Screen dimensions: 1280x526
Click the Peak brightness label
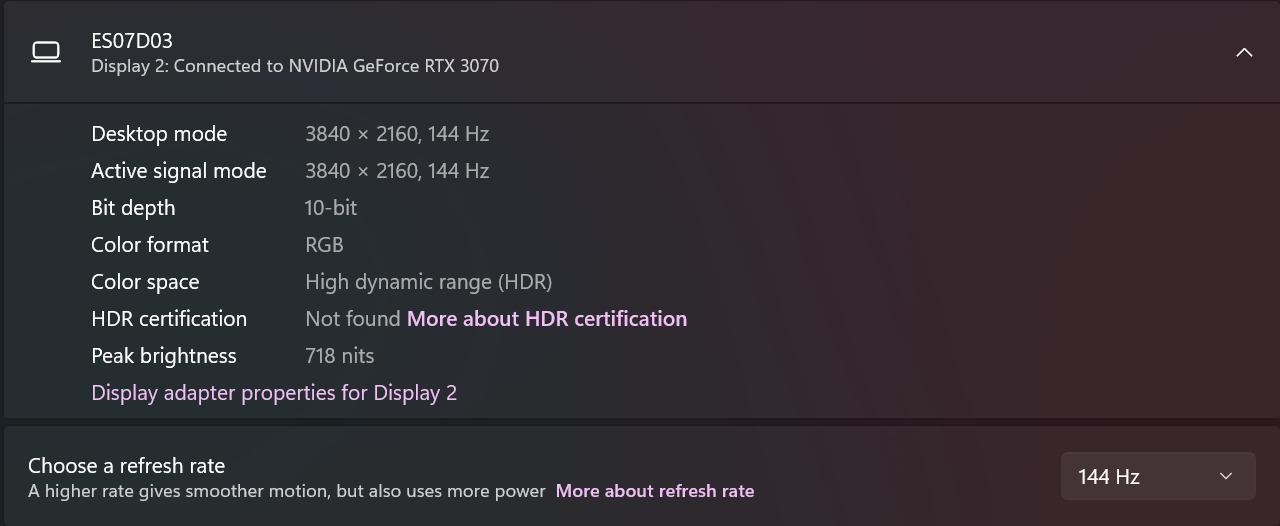[x=164, y=356]
